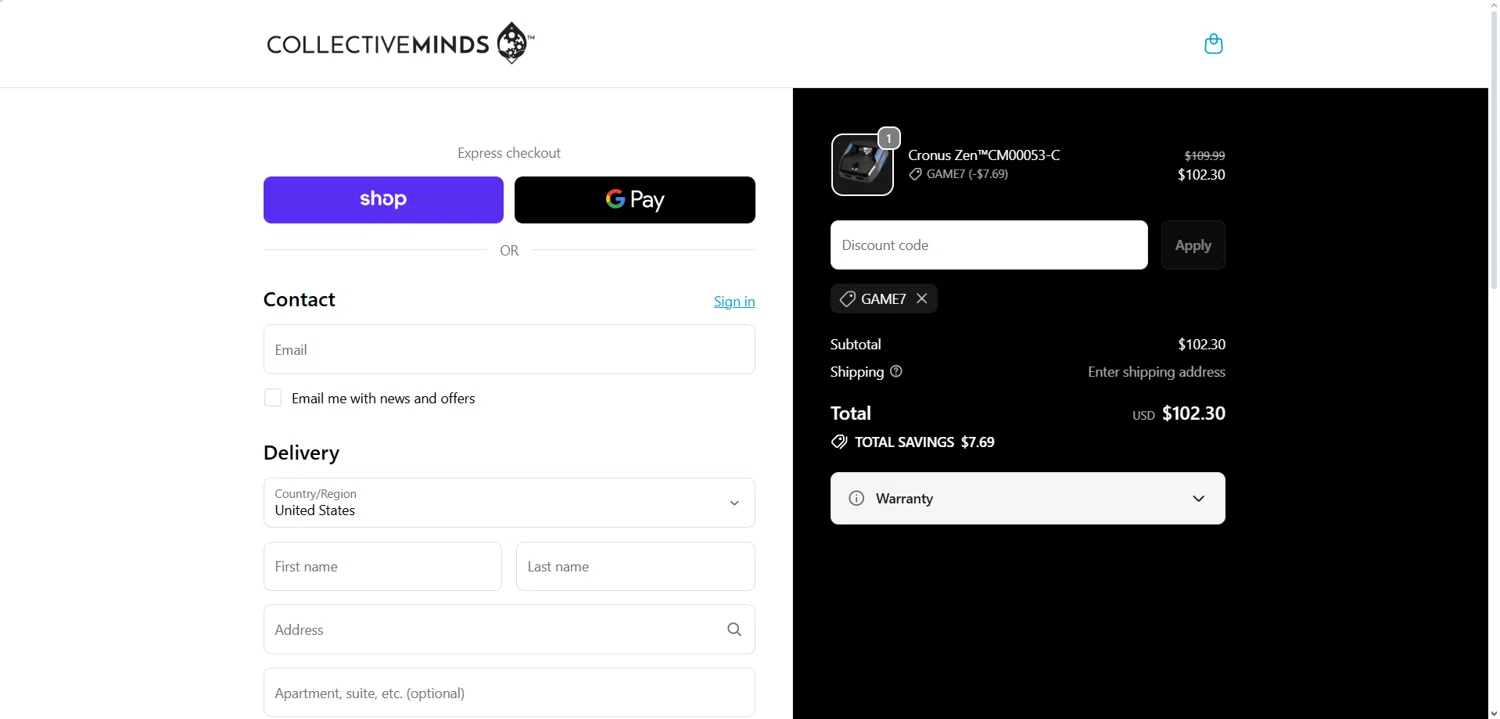The height and width of the screenshot is (719, 1500).
Task: Click the CollectiveMinds logo
Action: click(400, 44)
